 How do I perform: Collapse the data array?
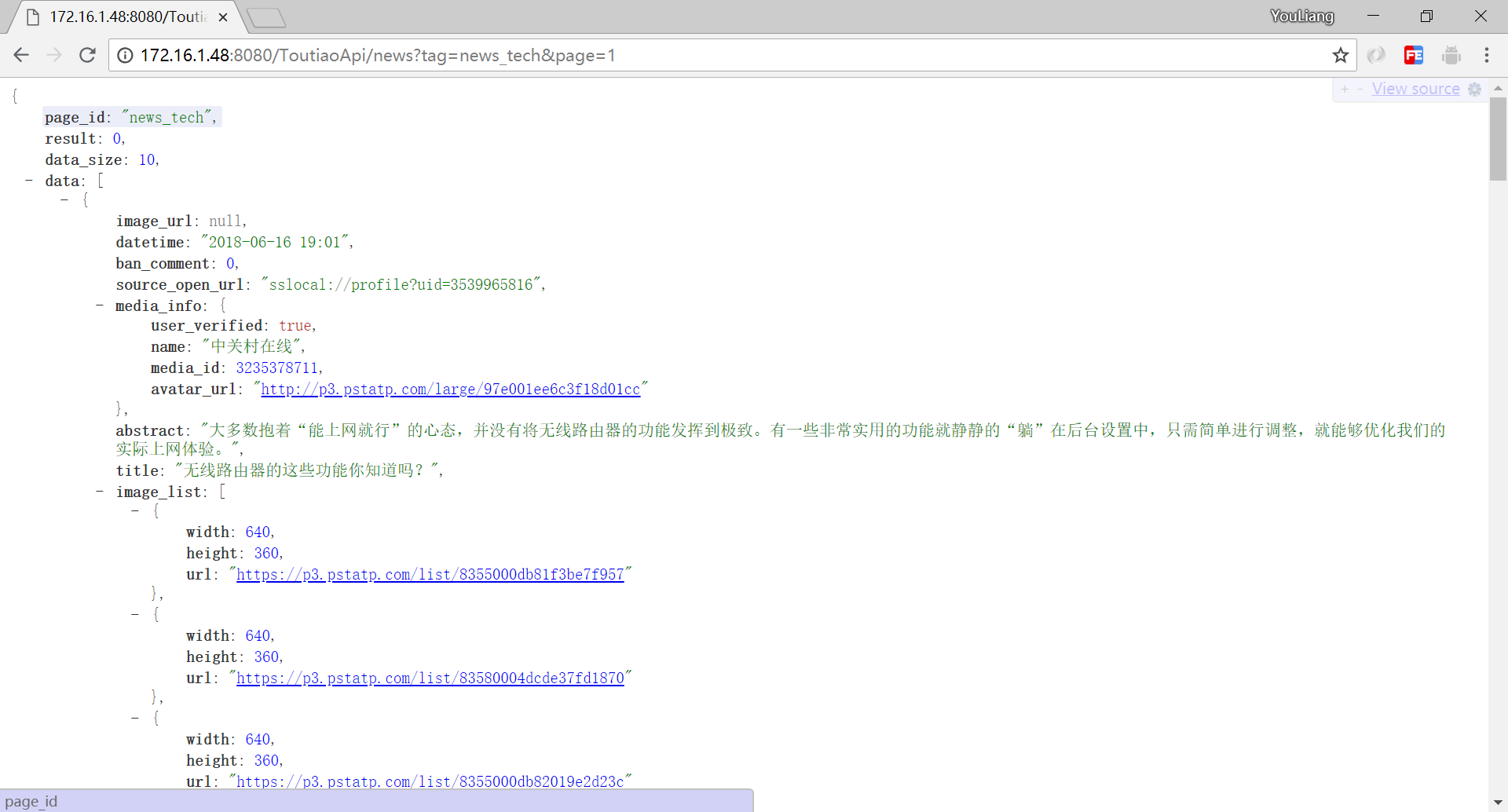point(29,181)
